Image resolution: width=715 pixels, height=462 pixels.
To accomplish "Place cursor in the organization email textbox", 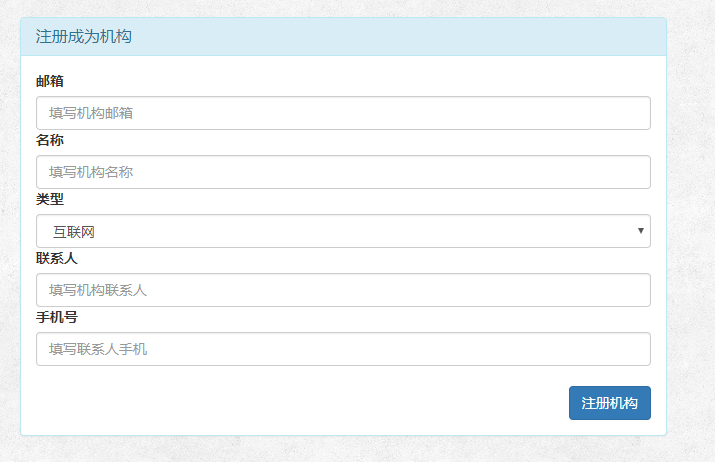I will [x=343, y=113].
